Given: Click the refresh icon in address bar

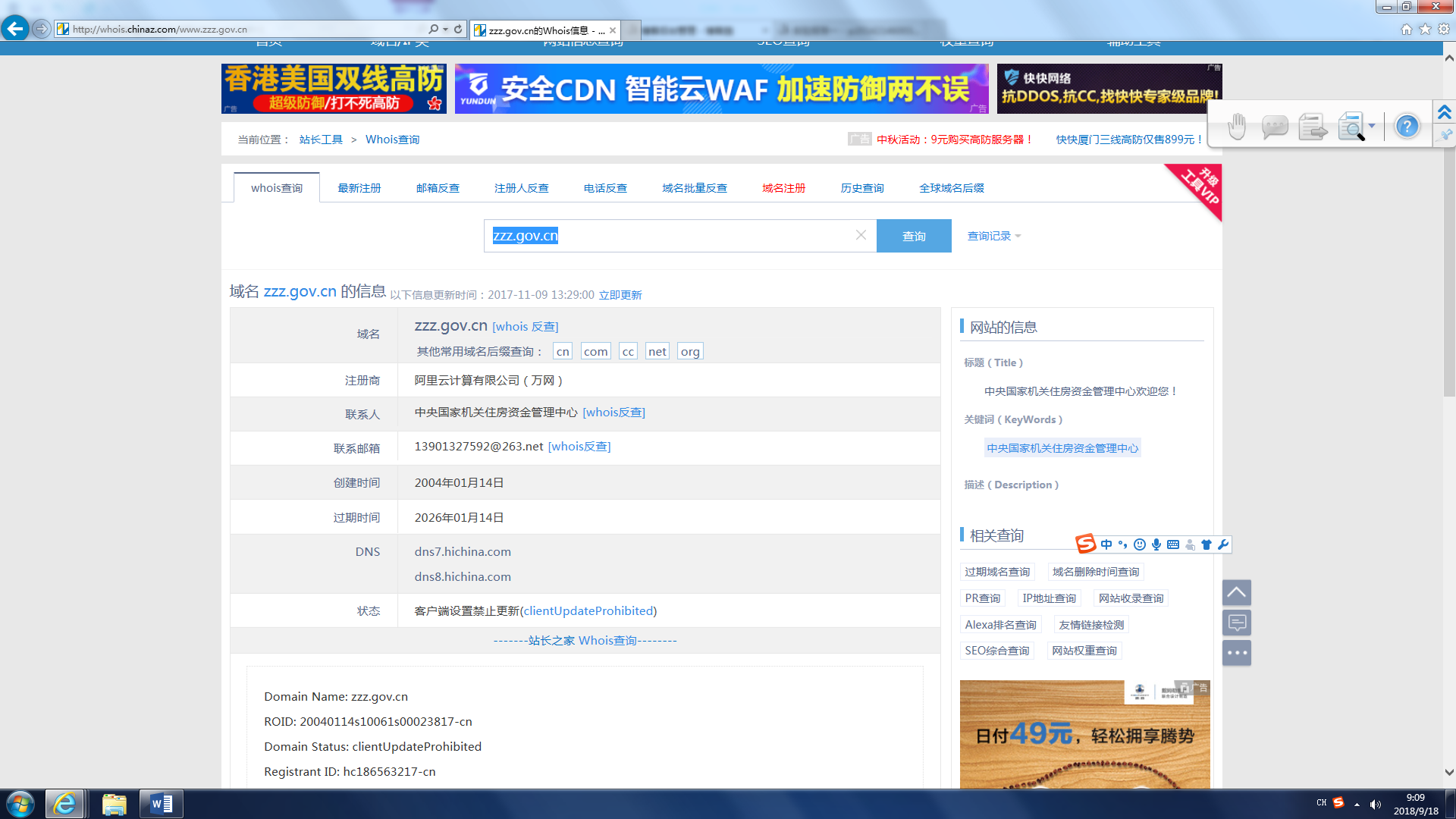Looking at the screenshot, I should pyautogui.click(x=458, y=29).
